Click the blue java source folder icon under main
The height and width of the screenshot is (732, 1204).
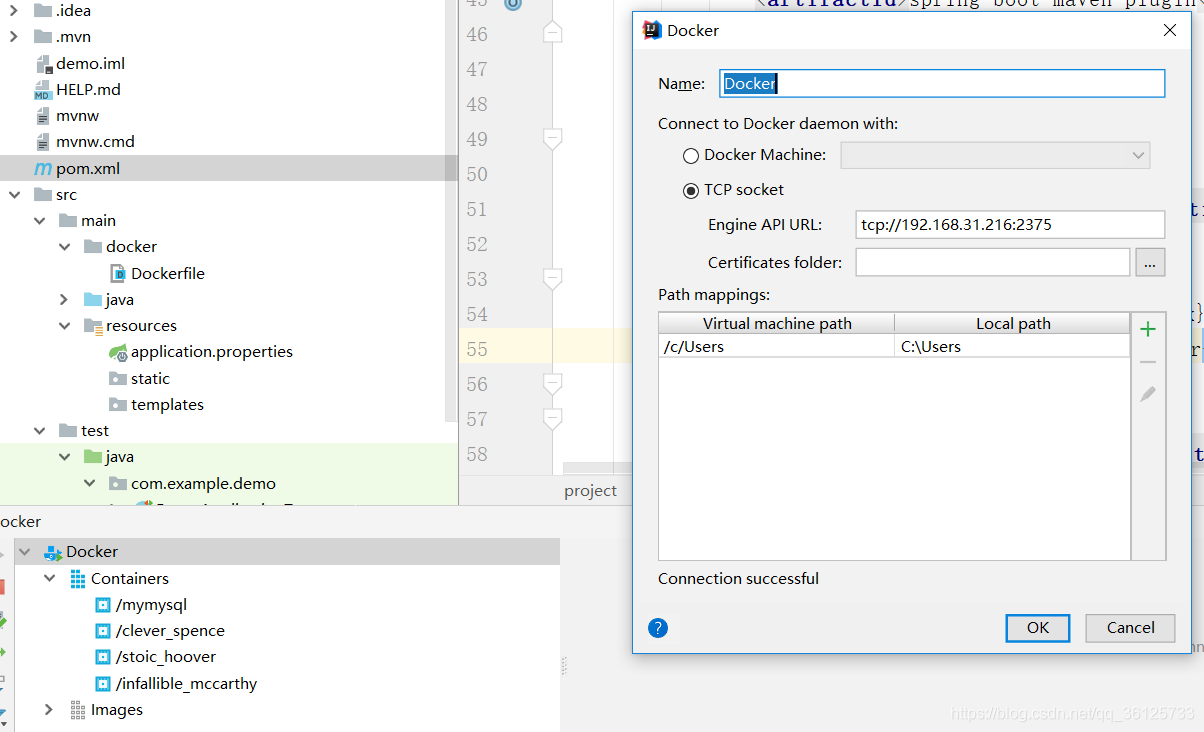[x=93, y=299]
